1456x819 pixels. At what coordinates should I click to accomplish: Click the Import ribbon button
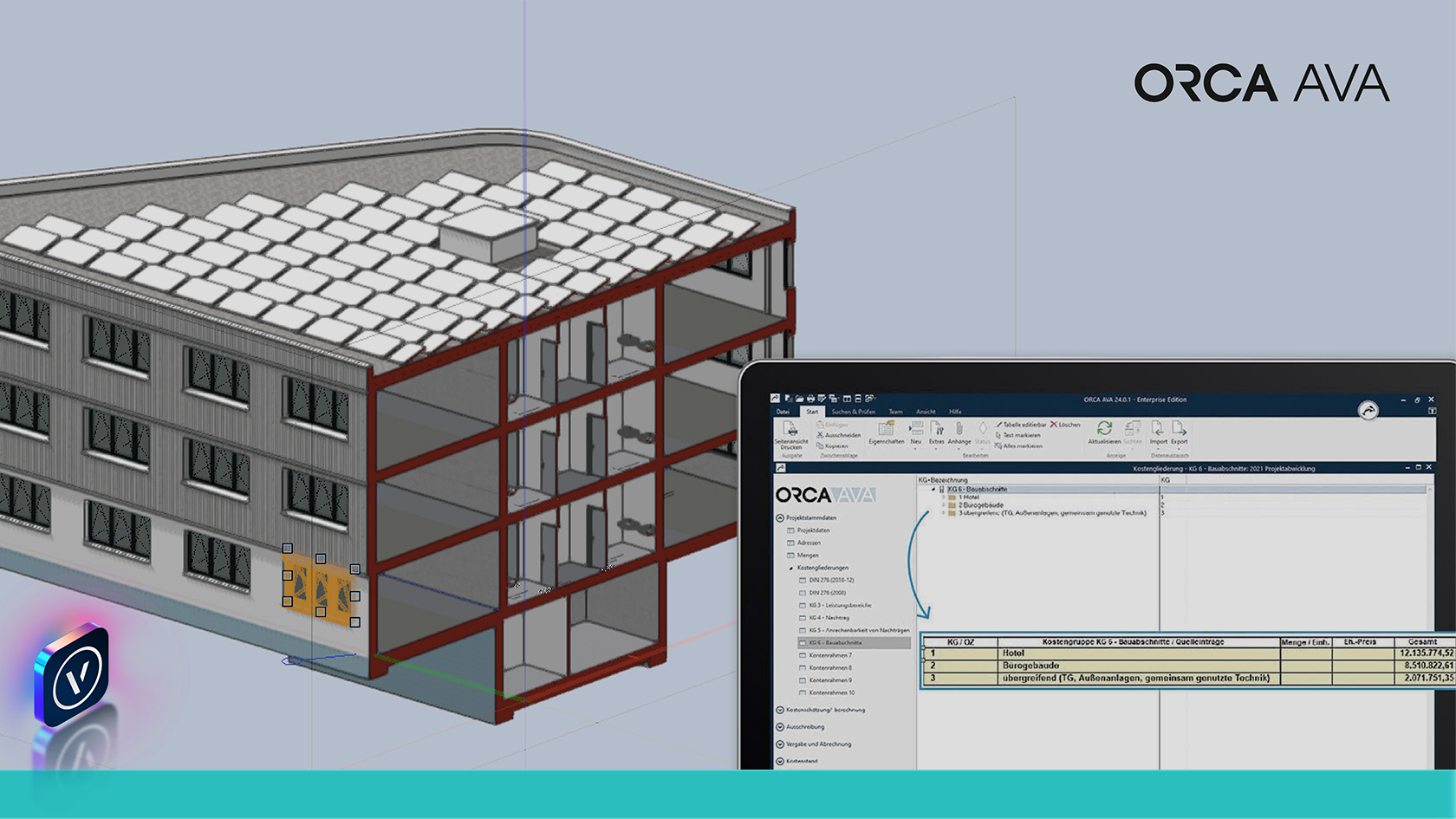(x=1158, y=433)
